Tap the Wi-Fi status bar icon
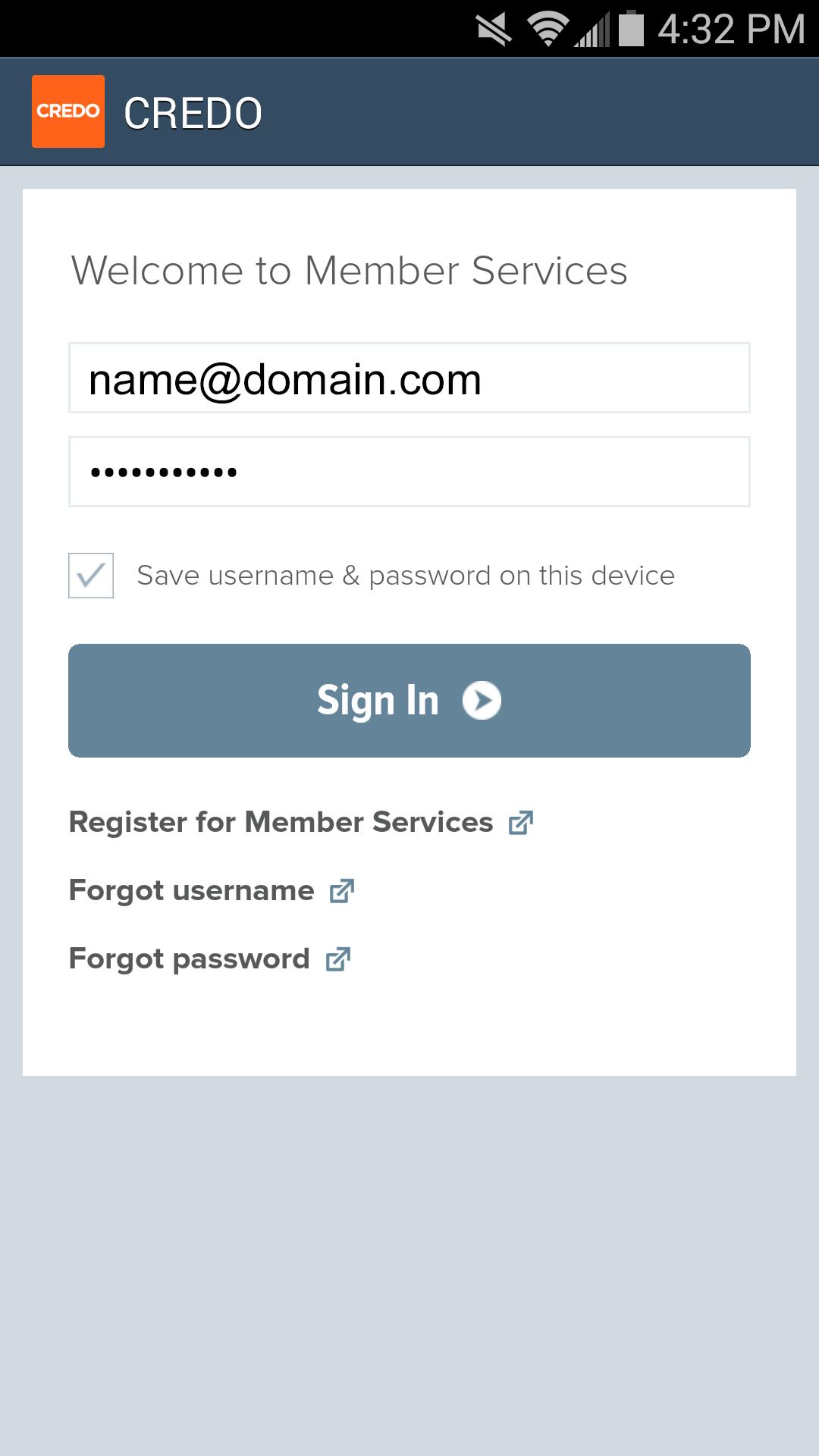This screenshot has height=1456, width=819. (x=548, y=29)
